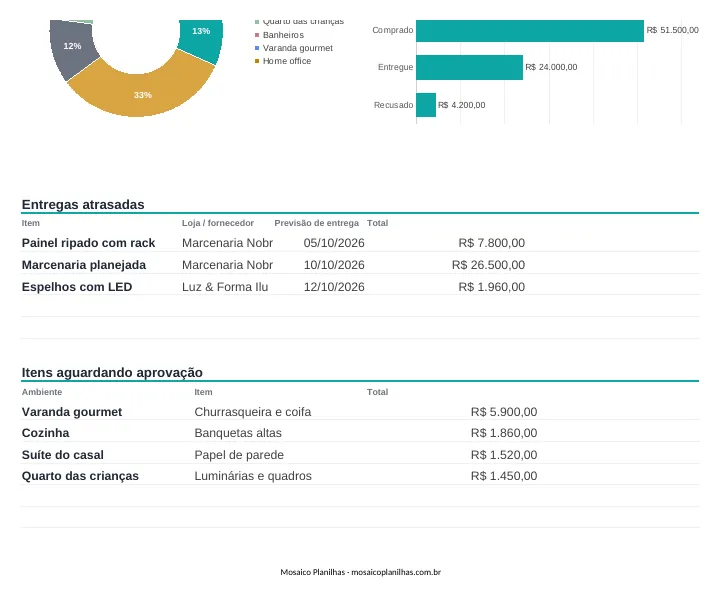
Task: Select the Espelhos com LED cell
Action: (77, 287)
